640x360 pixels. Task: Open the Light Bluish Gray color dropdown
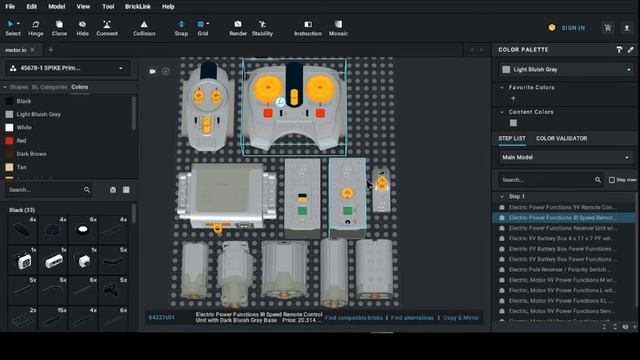[x=567, y=70]
